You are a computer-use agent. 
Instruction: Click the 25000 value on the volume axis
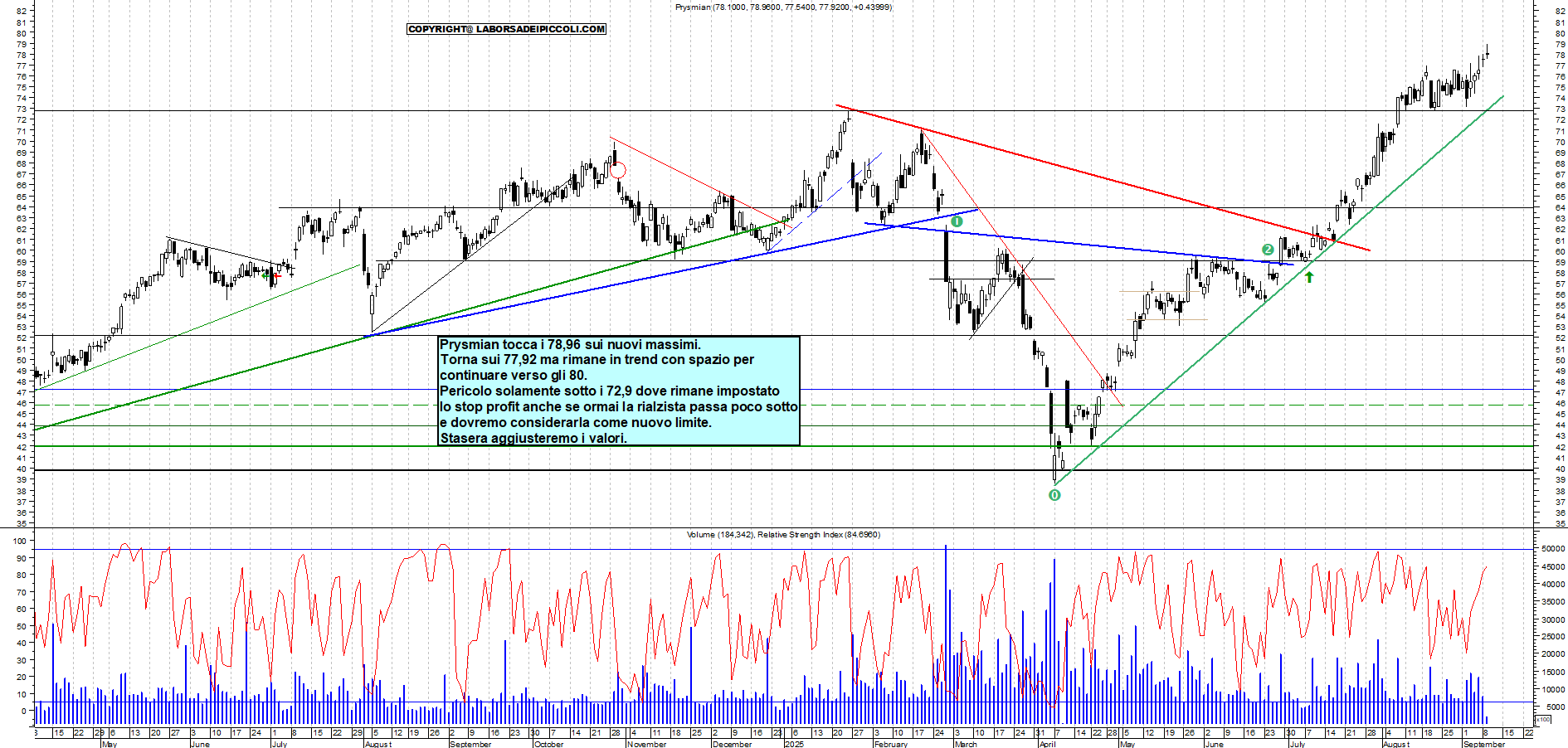click(1553, 637)
